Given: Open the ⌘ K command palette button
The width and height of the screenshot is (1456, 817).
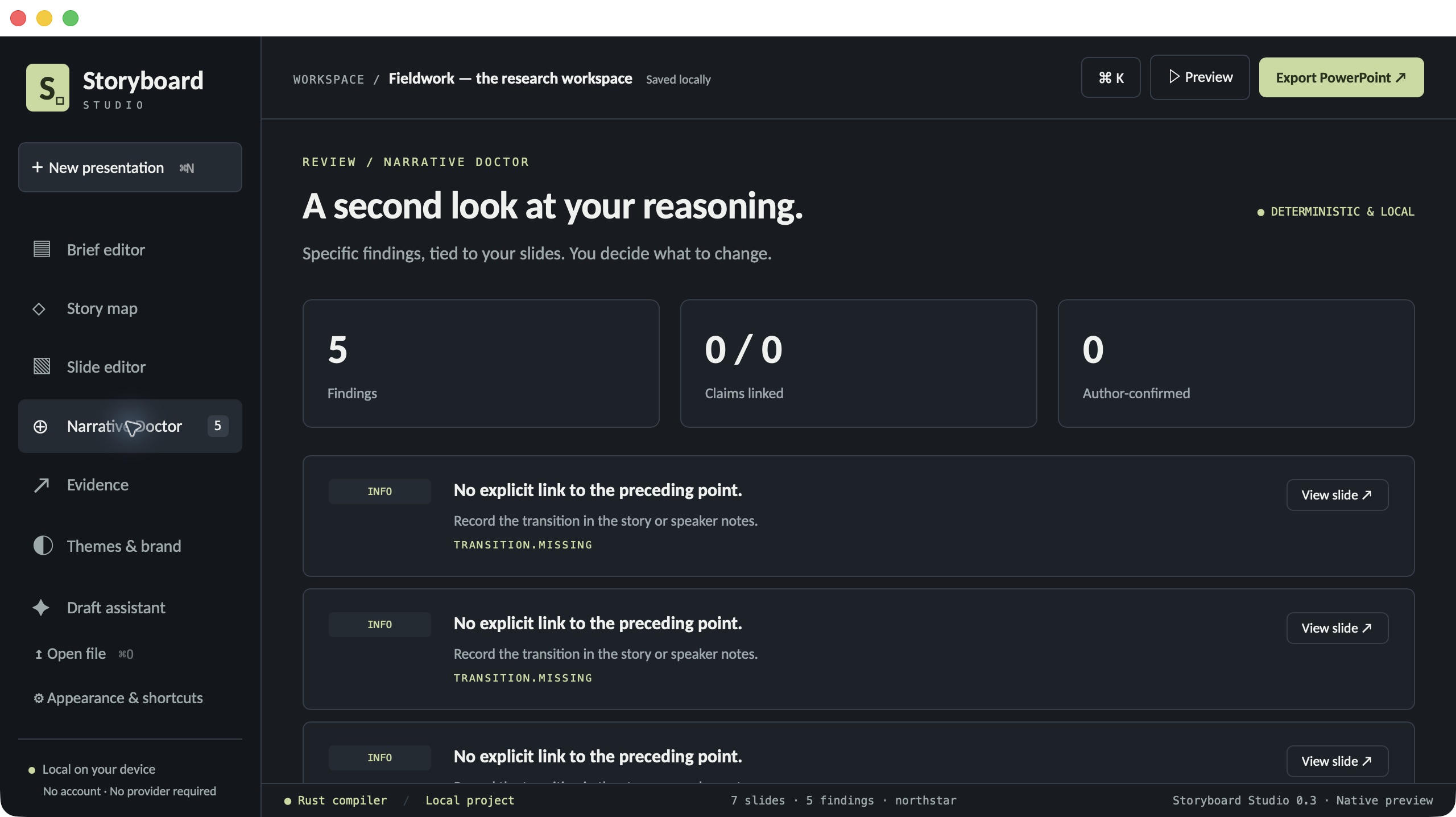Looking at the screenshot, I should [x=1111, y=77].
